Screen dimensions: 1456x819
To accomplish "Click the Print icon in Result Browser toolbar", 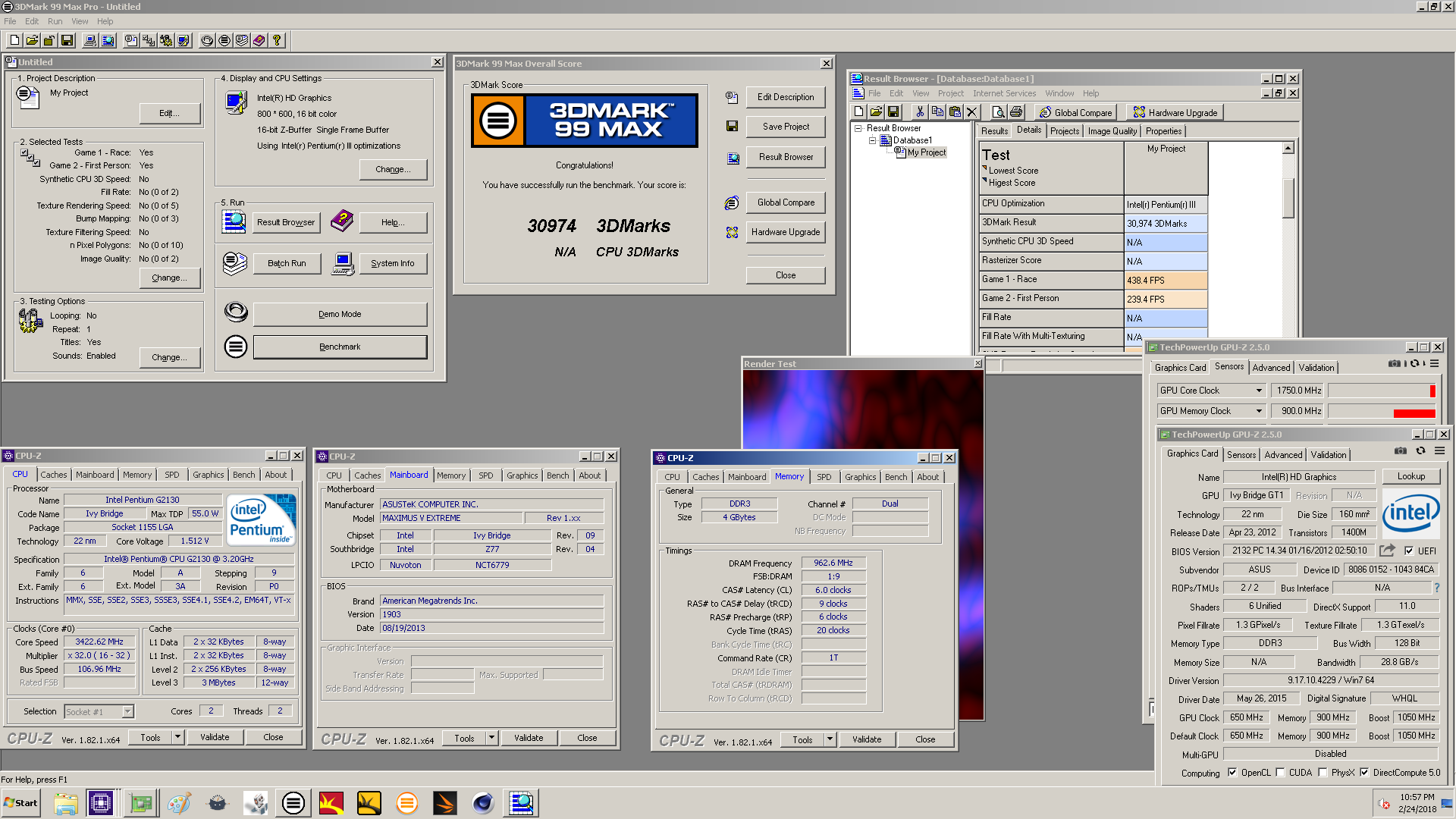I will click(1016, 112).
